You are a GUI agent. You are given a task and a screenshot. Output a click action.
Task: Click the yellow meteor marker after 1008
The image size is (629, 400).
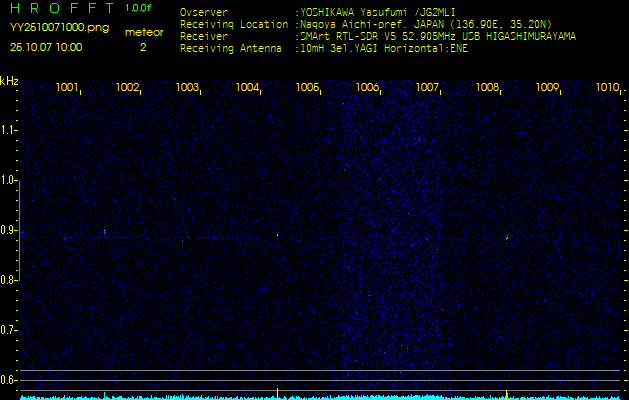point(507,394)
